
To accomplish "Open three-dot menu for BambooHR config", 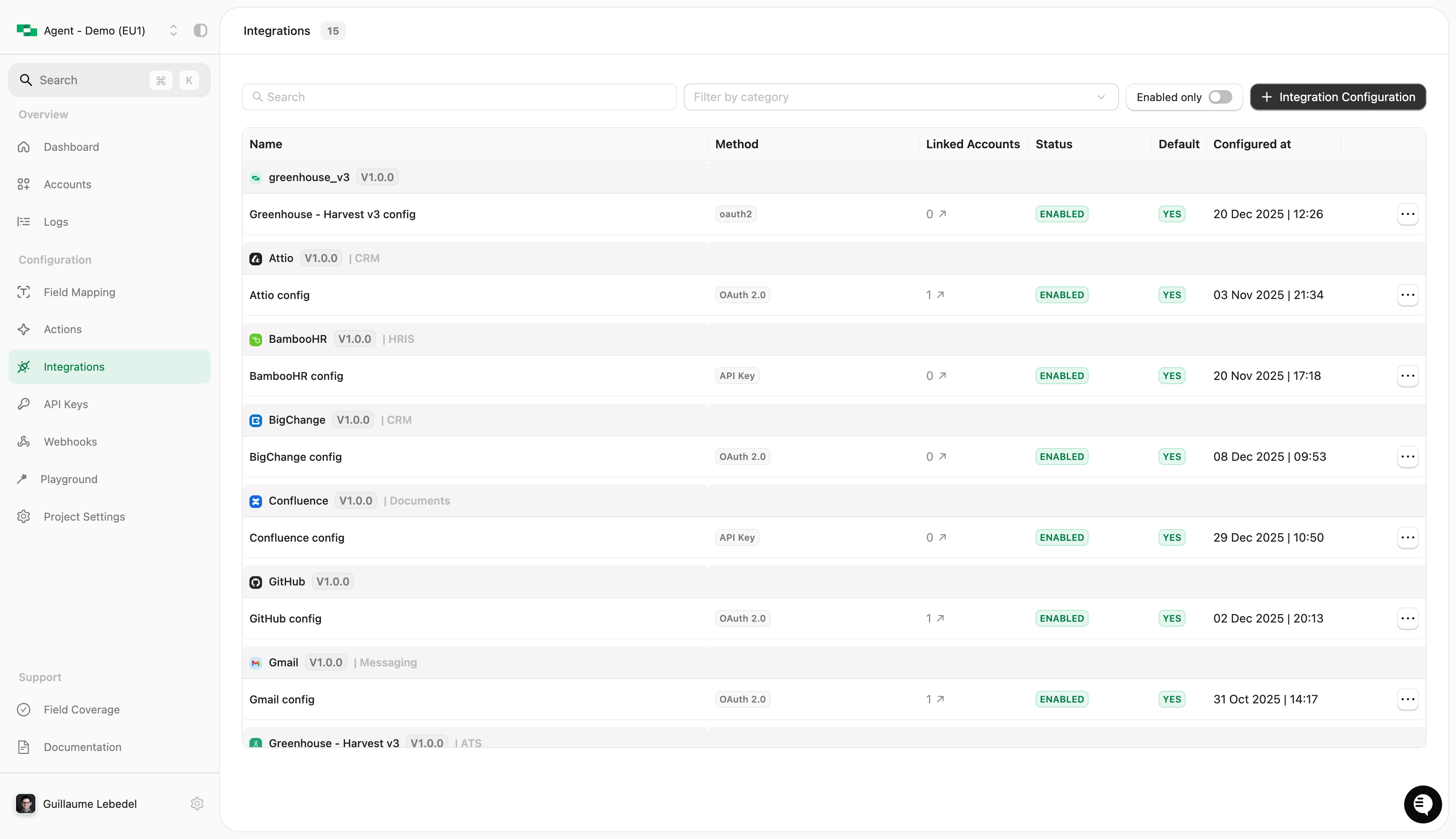I will 1407,376.
